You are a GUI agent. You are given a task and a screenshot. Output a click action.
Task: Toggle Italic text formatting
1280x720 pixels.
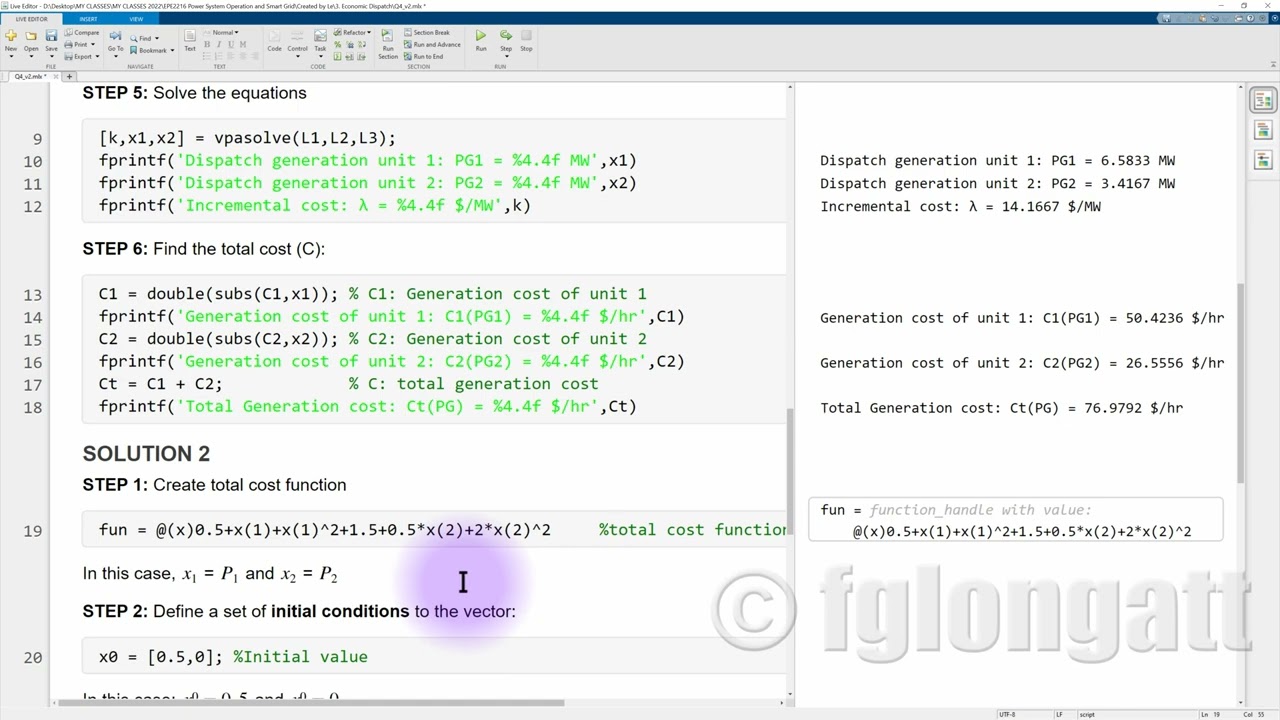219,44
